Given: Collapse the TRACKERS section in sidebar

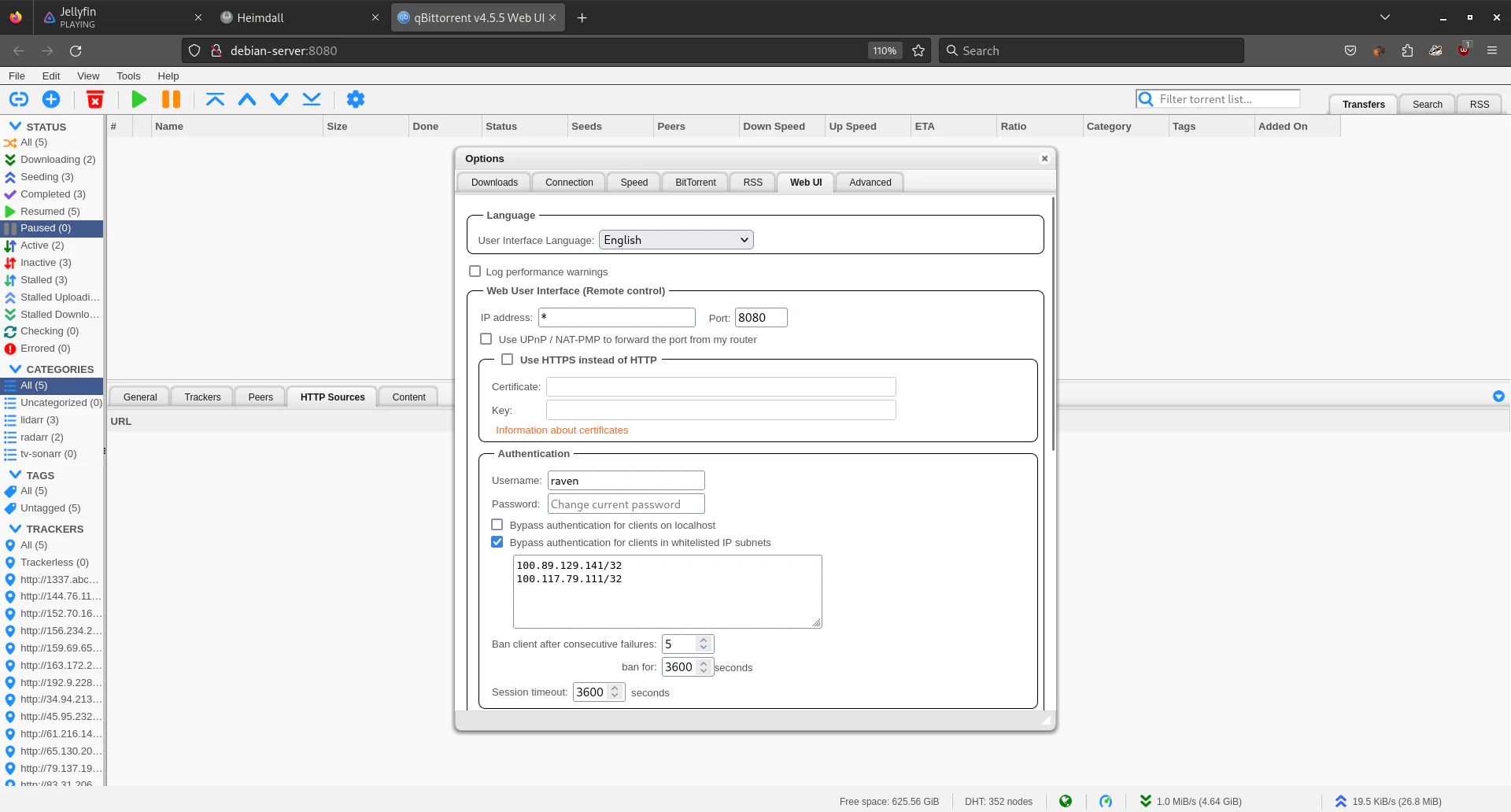Looking at the screenshot, I should pos(15,528).
